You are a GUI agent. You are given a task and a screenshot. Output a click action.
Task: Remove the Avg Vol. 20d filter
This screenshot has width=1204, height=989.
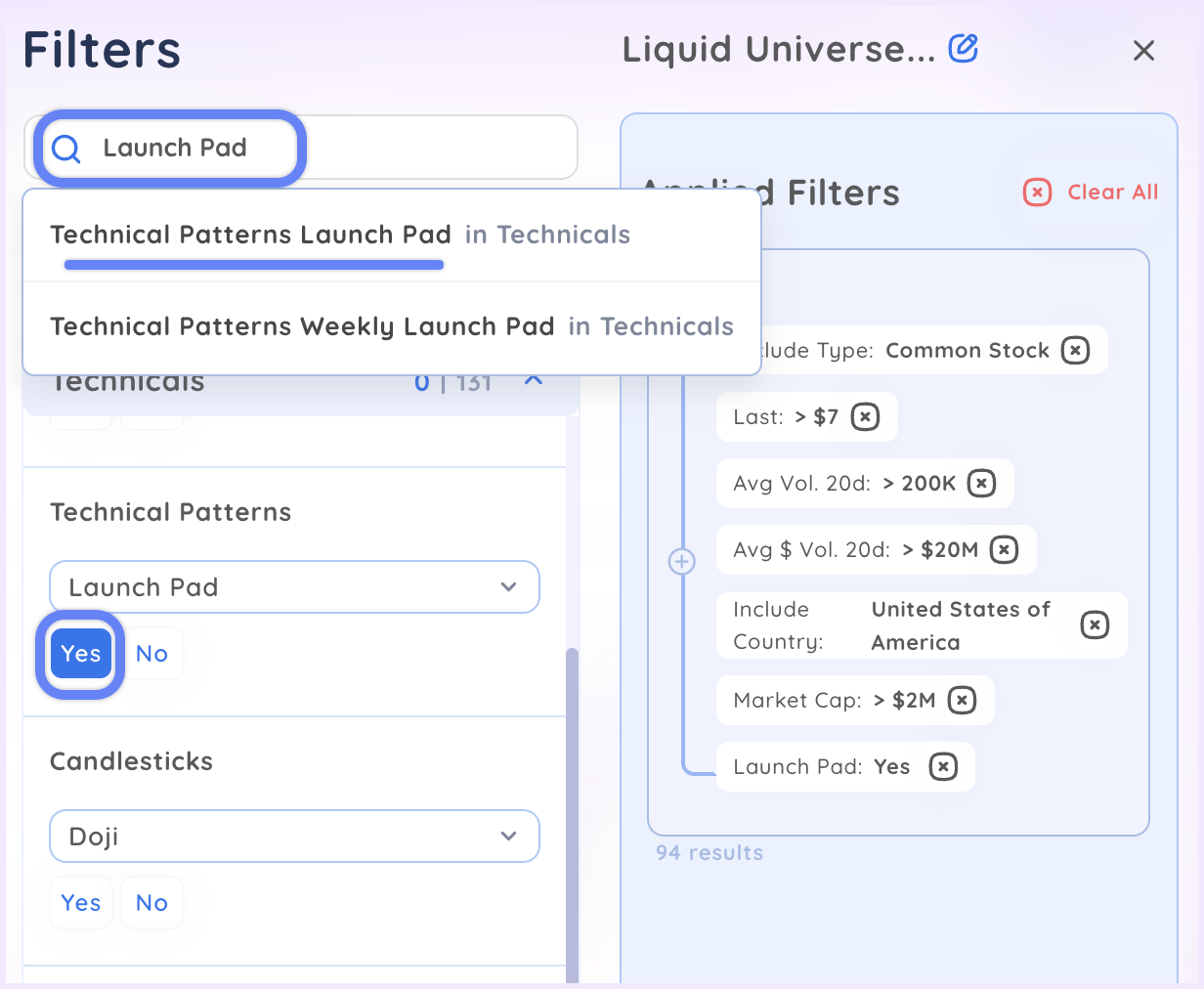pos(982,483)
